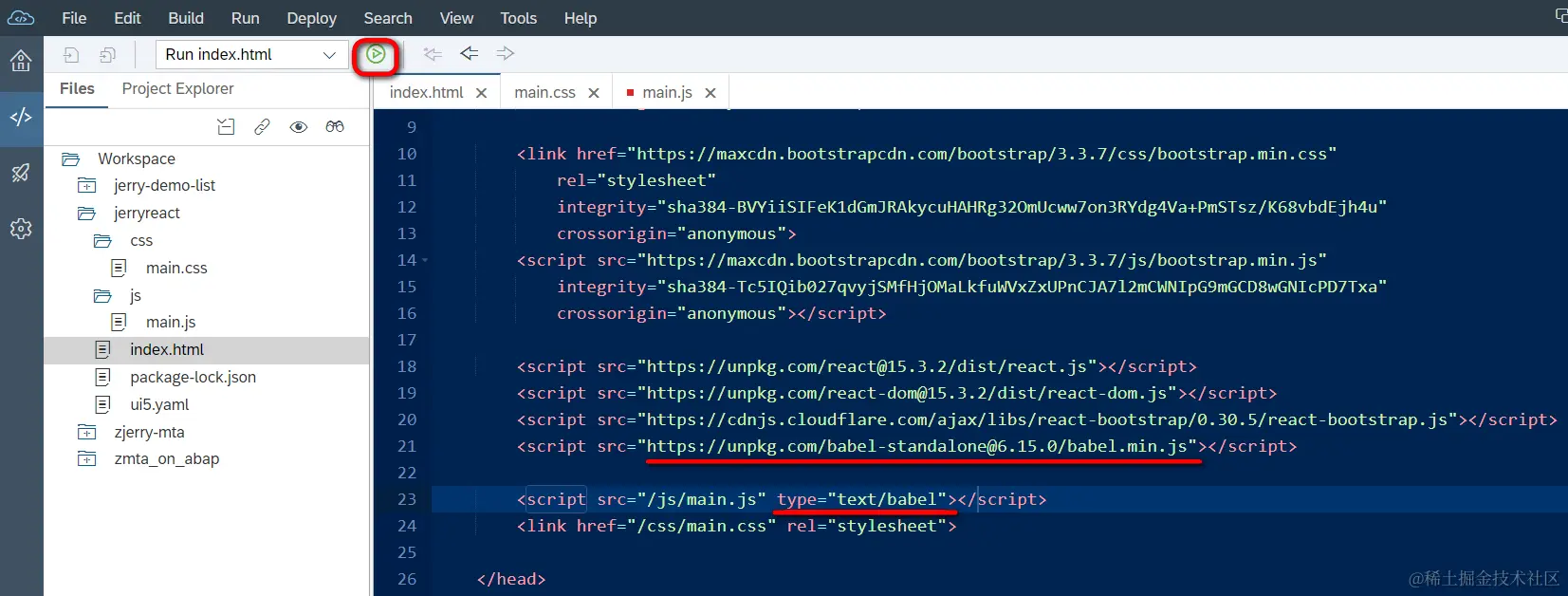
Task: Place cursor on the type="text/babel" attribute
Action: pyautogui.click(x=861, y=499)
